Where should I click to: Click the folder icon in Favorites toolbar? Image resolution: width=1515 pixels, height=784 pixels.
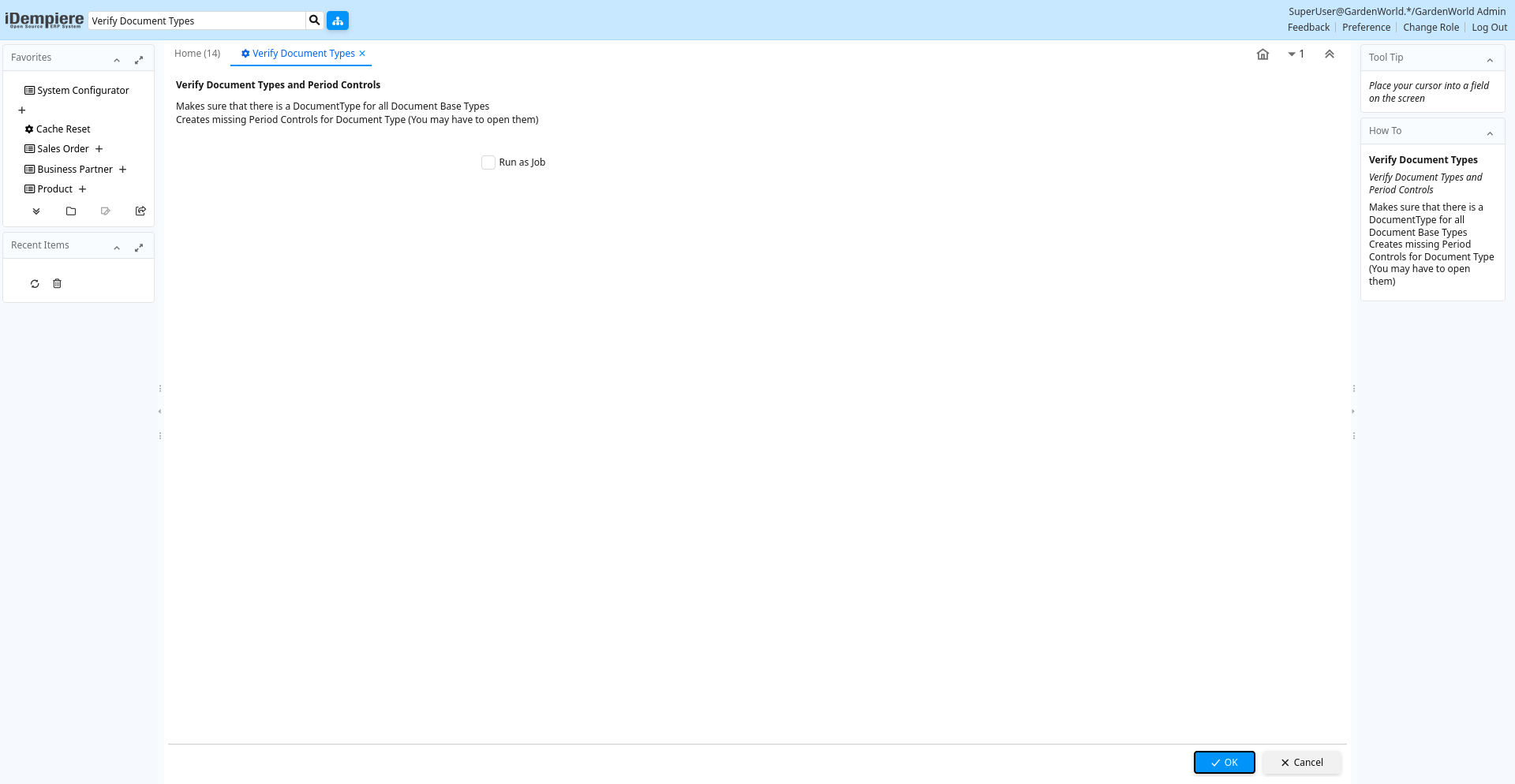click(71, 211)
